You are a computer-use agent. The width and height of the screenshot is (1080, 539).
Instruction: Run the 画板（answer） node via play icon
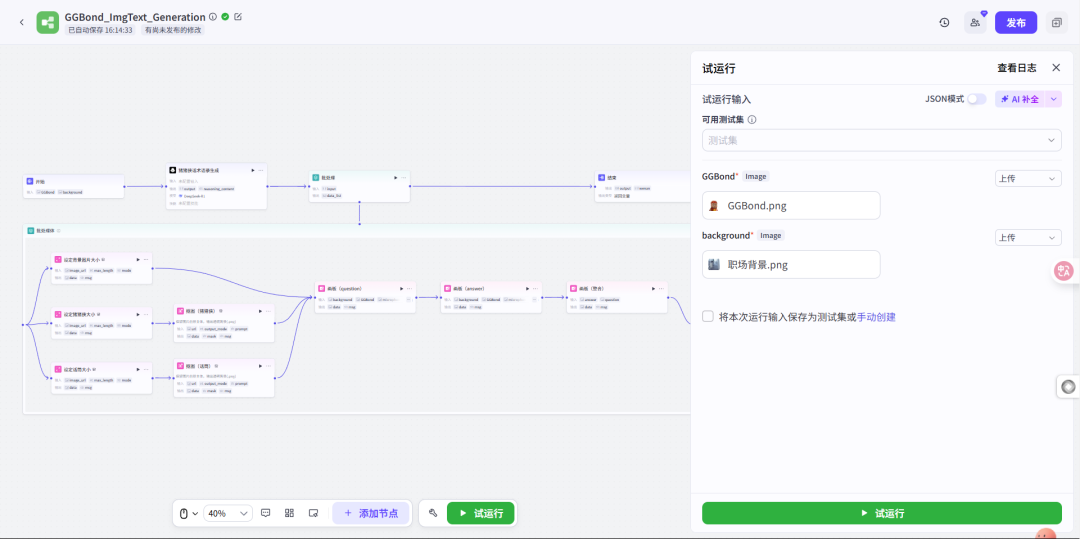pyautogui.click(x=528, y=288)
